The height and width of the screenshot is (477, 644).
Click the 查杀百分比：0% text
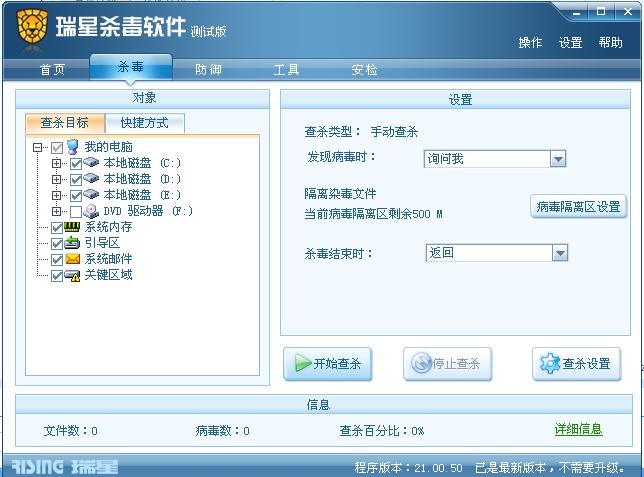[x=382, y=431]
